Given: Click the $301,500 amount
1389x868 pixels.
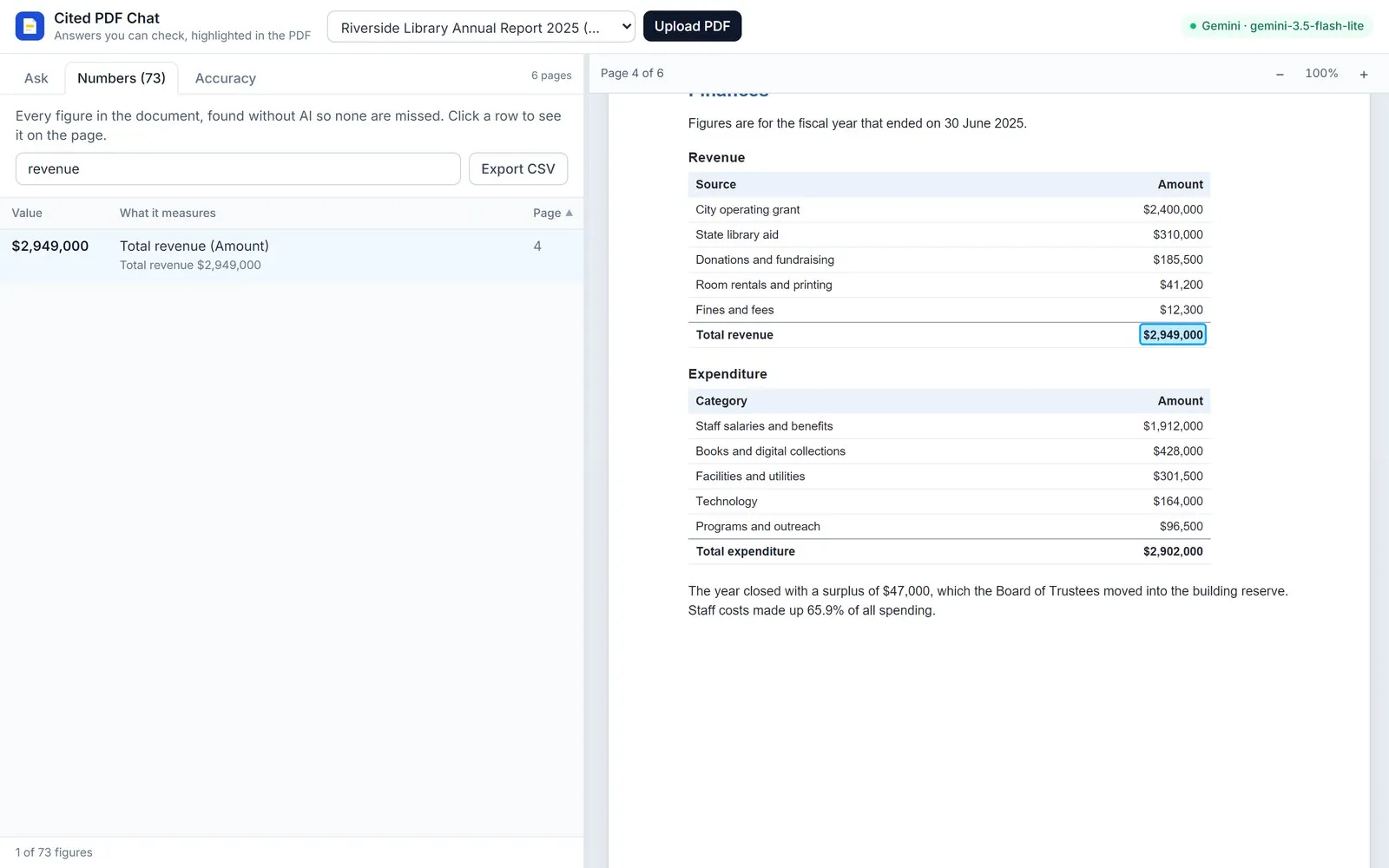Looking at the screenshot, I should [x=1178, y=477].
